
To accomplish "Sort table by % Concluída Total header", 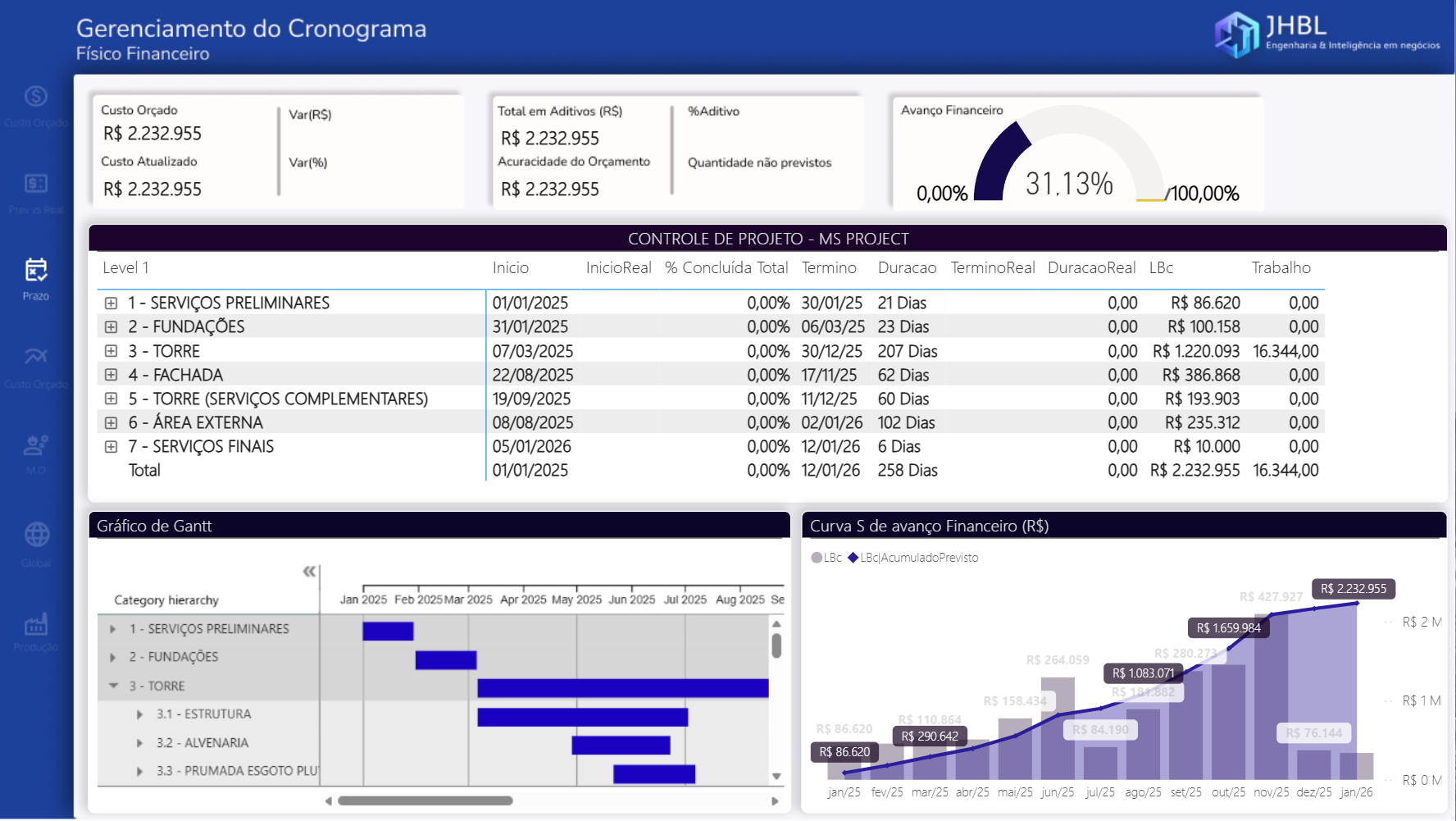I will click(x=726, y=267).
